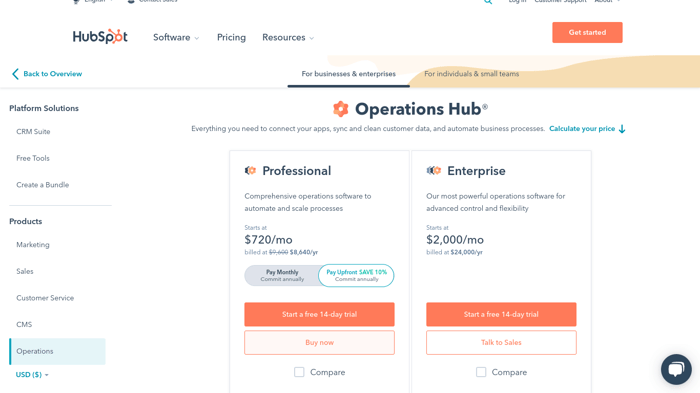
Task: Click the Buy now button
Action: (x=319, y=343)
